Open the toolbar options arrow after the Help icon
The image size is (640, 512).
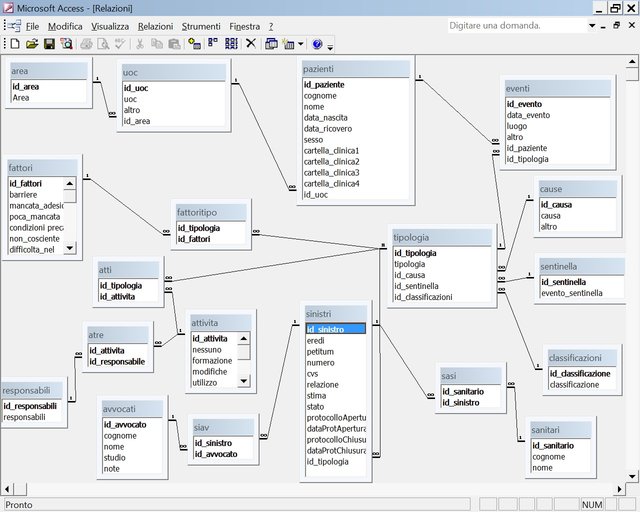[330, 47]
